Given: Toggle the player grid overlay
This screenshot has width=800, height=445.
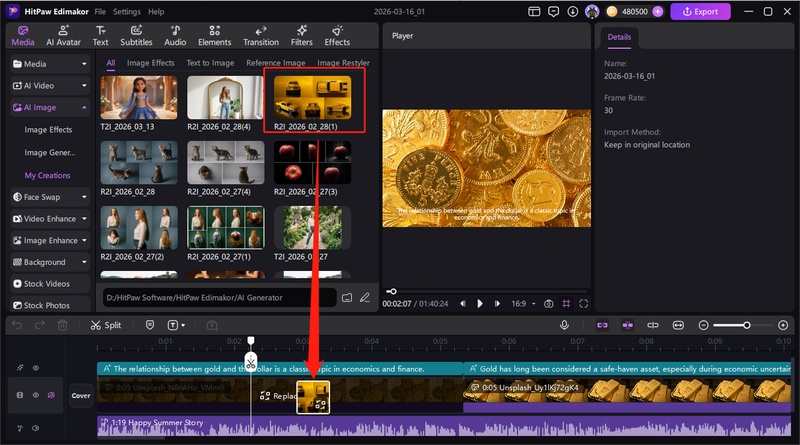Looking at the screenshot, I should pos(566,304).
